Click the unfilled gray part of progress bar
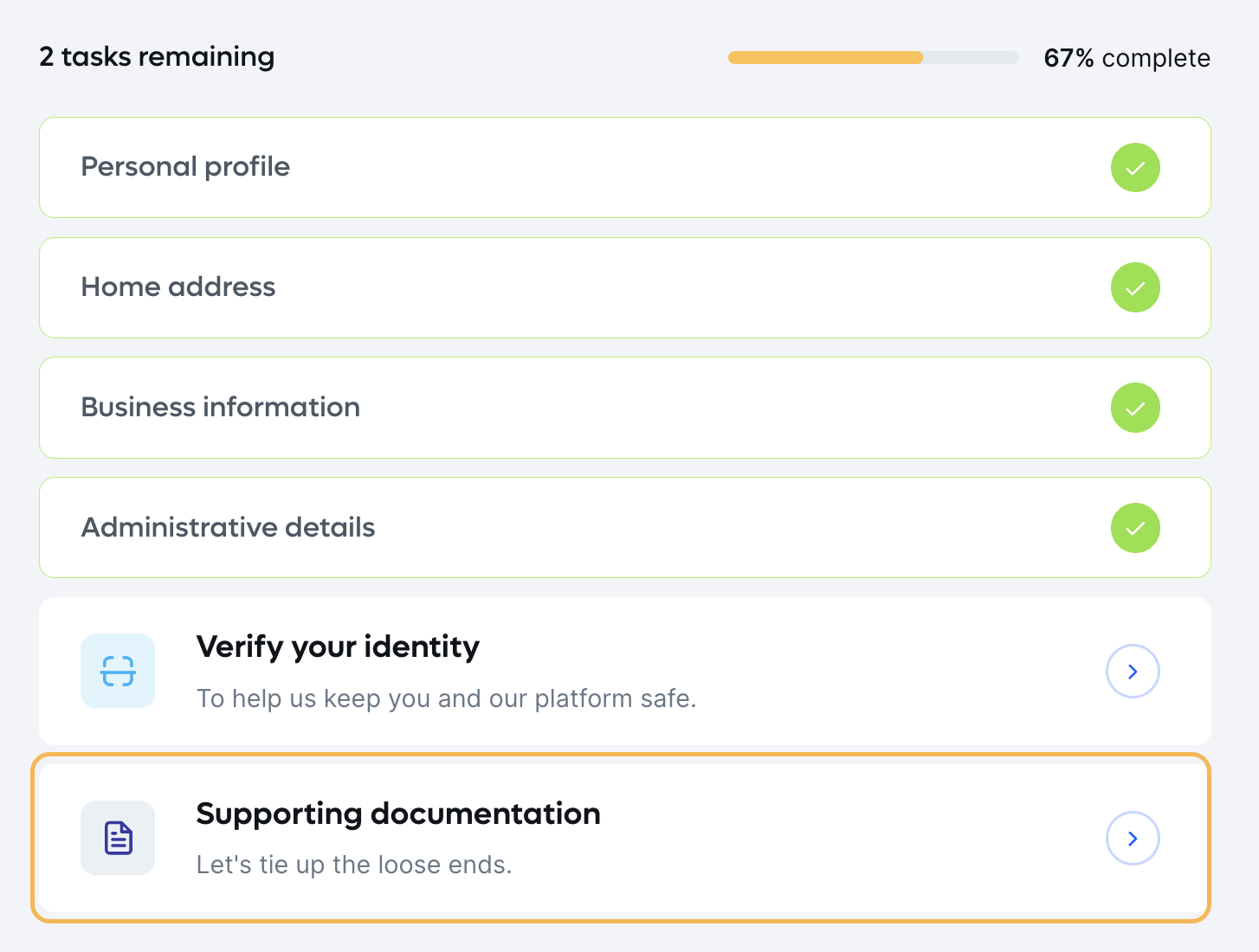Viewport: 1259px width, 952px height. coord(970,58)
